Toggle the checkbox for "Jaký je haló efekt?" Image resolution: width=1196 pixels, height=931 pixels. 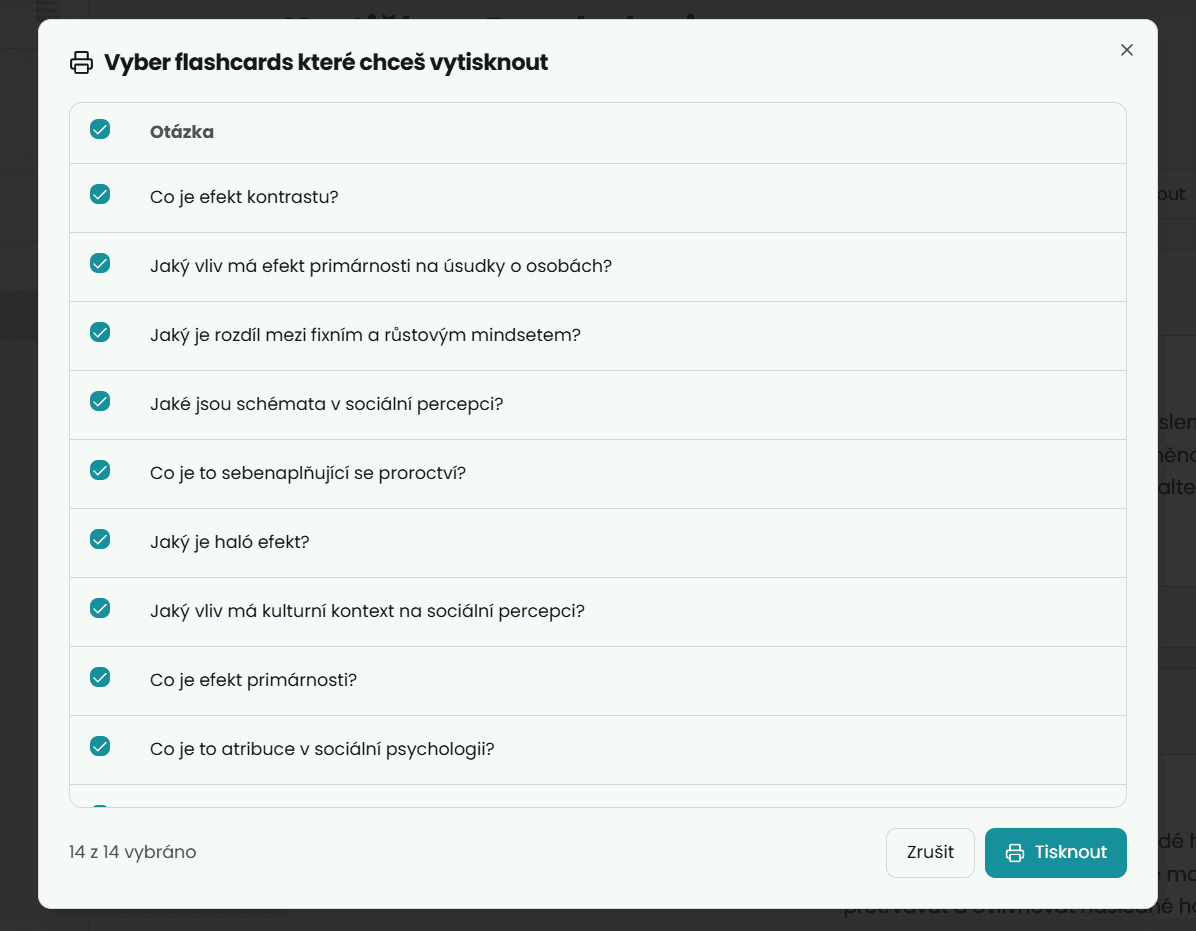100,539
